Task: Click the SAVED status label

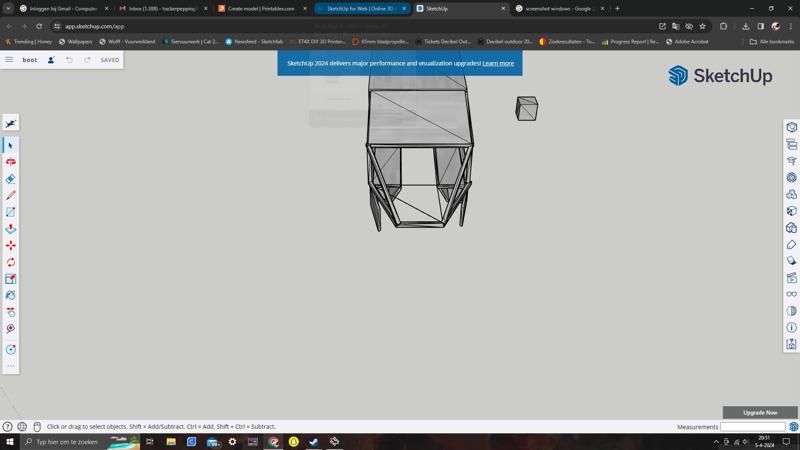Action: 110,60
